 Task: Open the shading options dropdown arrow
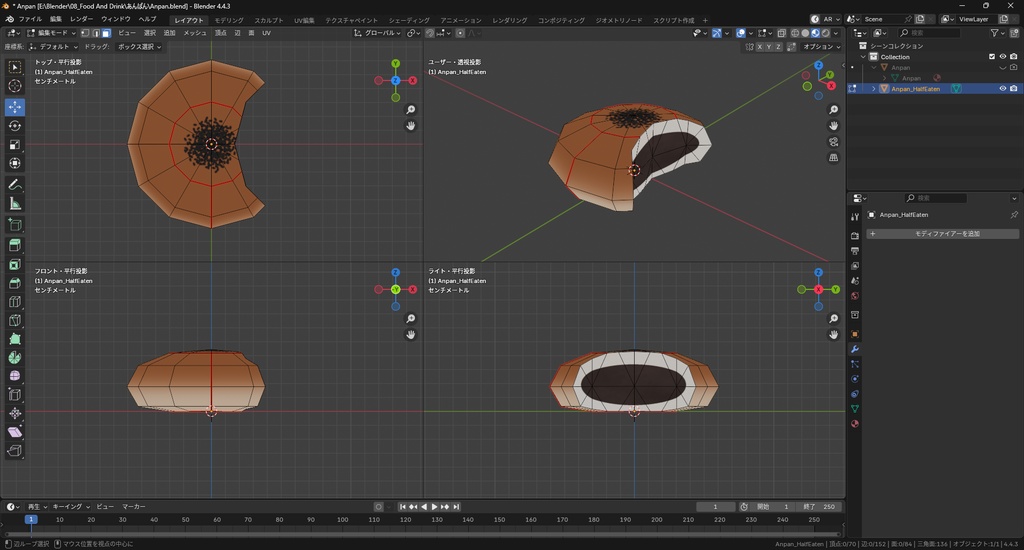(x=837, y=33)
